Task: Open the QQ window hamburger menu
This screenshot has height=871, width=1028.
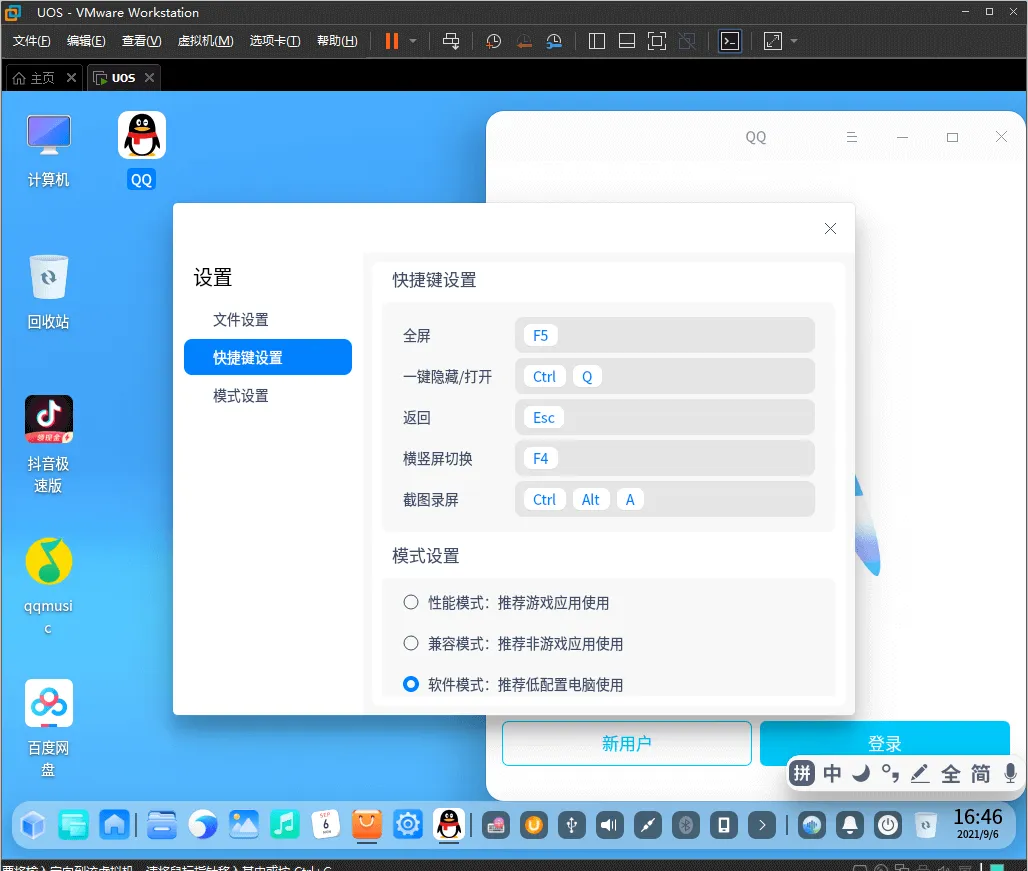Action: (x=852, y=137)
